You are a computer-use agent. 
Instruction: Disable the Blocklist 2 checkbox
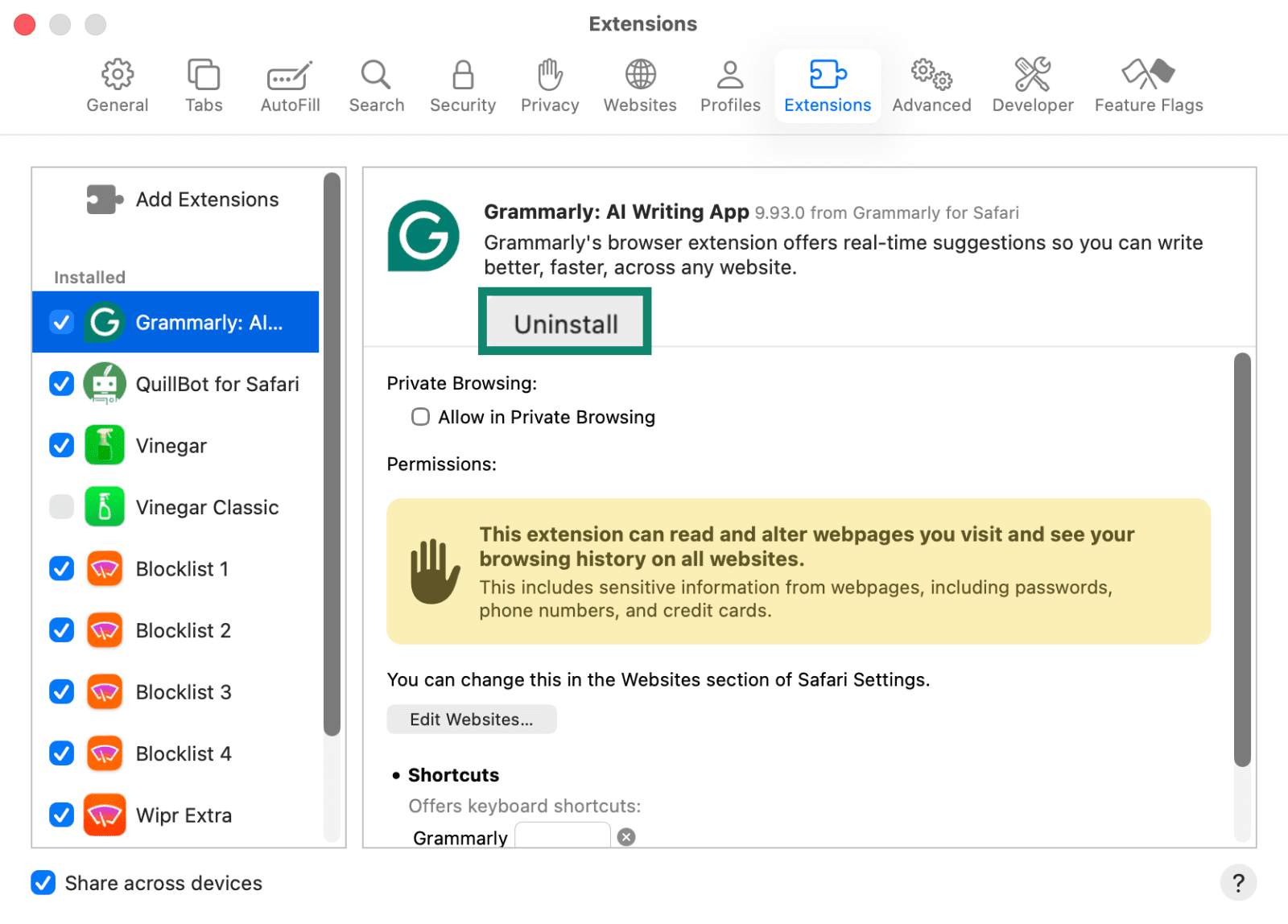[x=61, y=630]
